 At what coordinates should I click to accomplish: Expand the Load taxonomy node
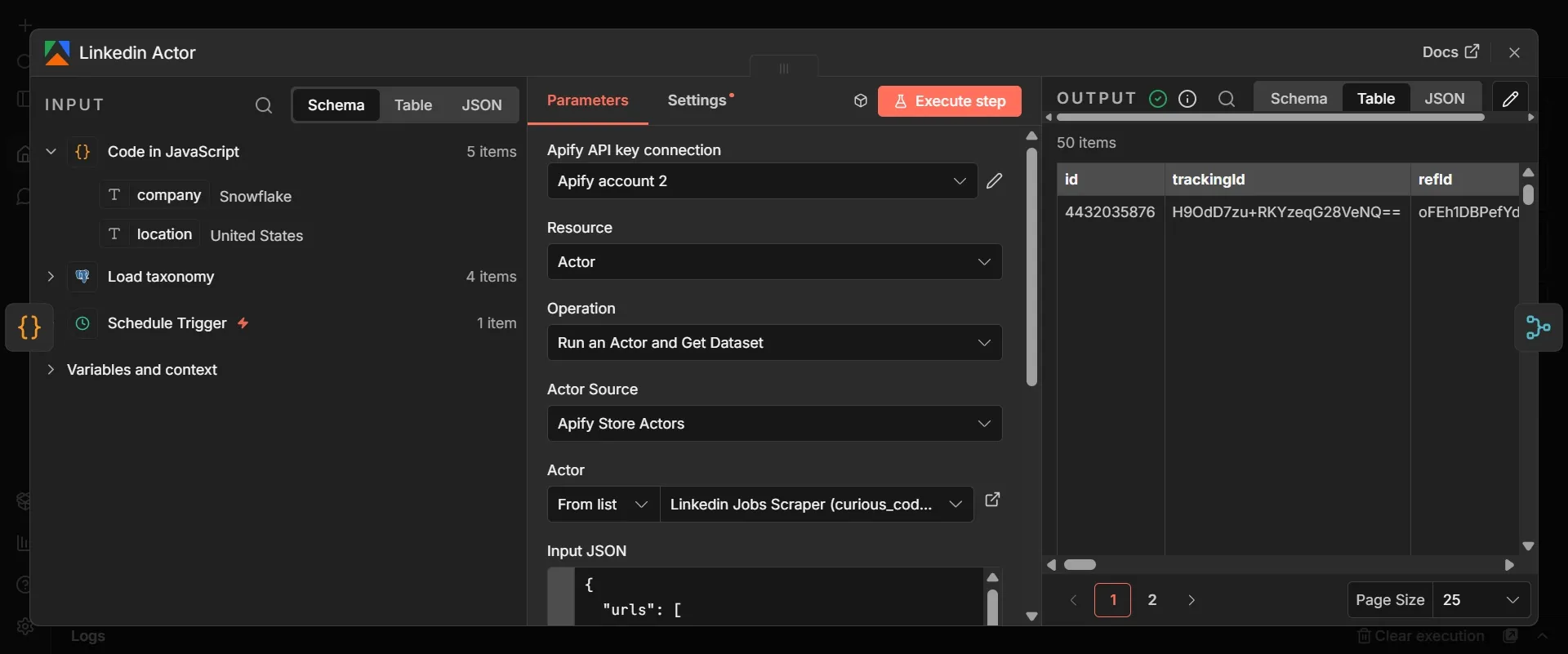pos(51,277)
